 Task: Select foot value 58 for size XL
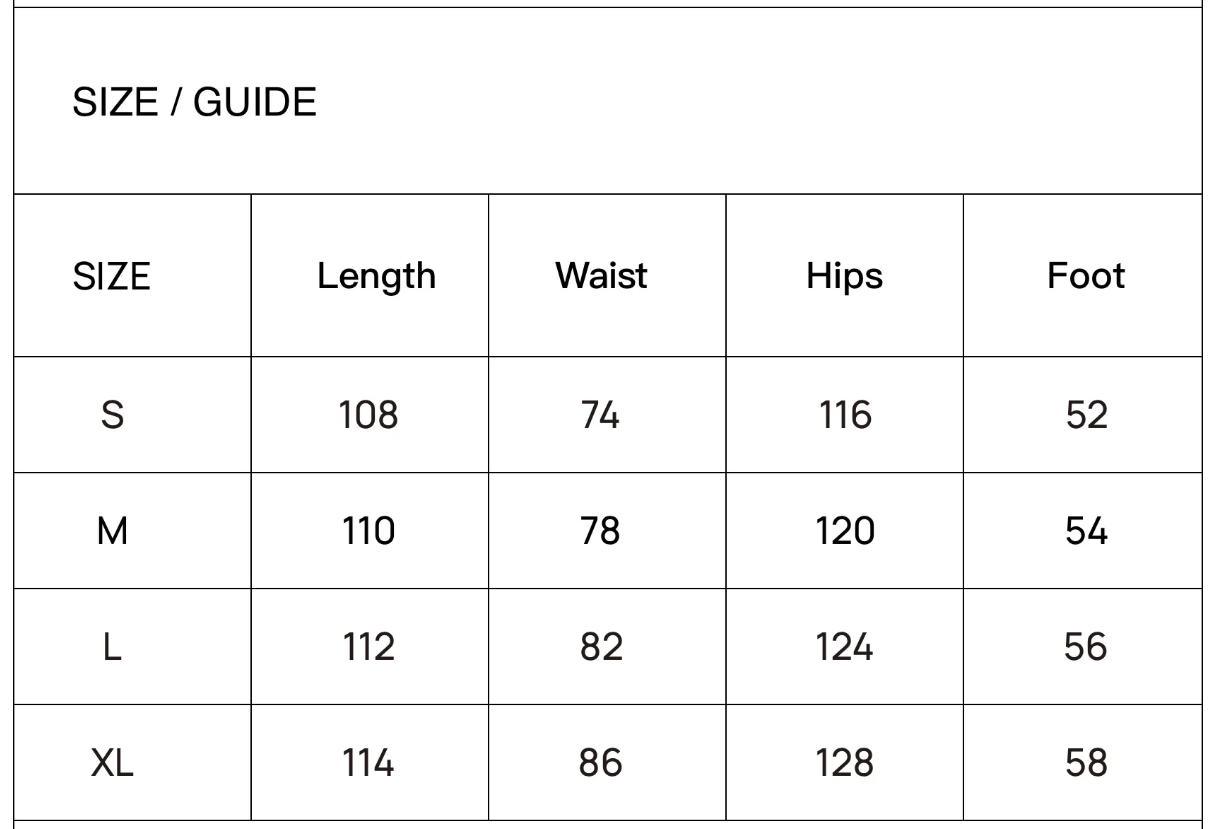click(x=1085, y=763)
